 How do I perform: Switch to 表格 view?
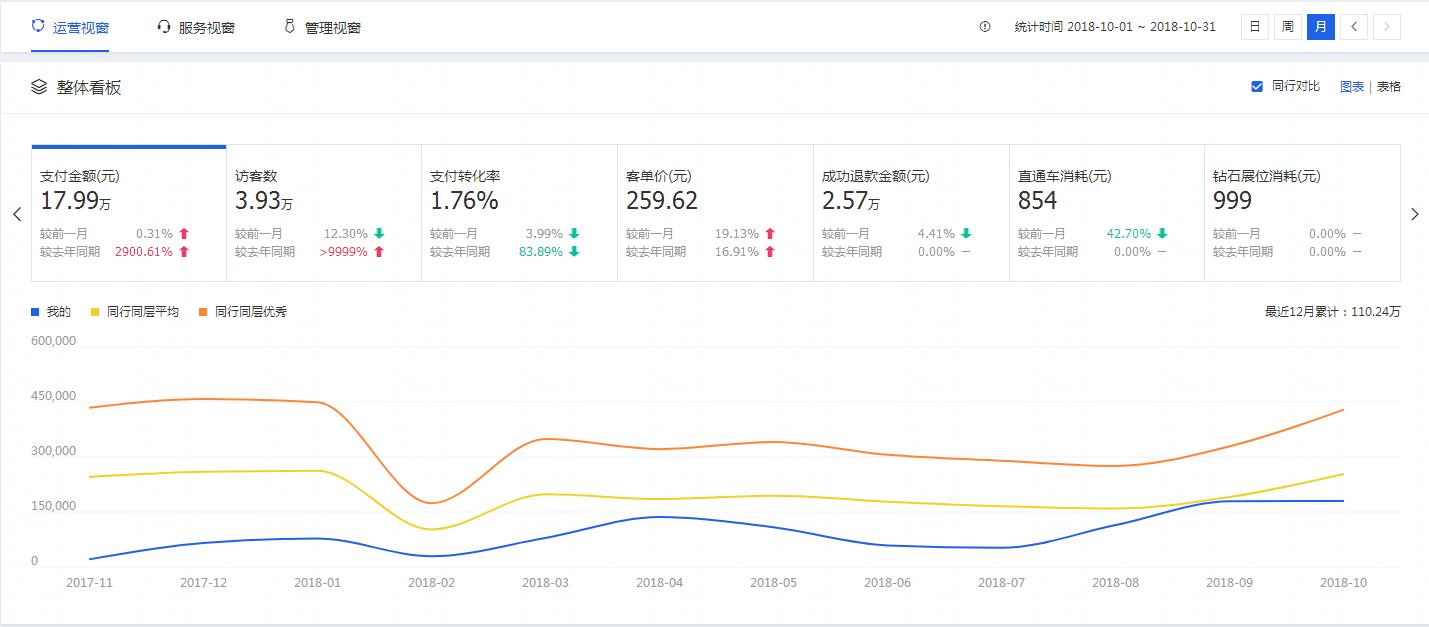coord(1389,87)
